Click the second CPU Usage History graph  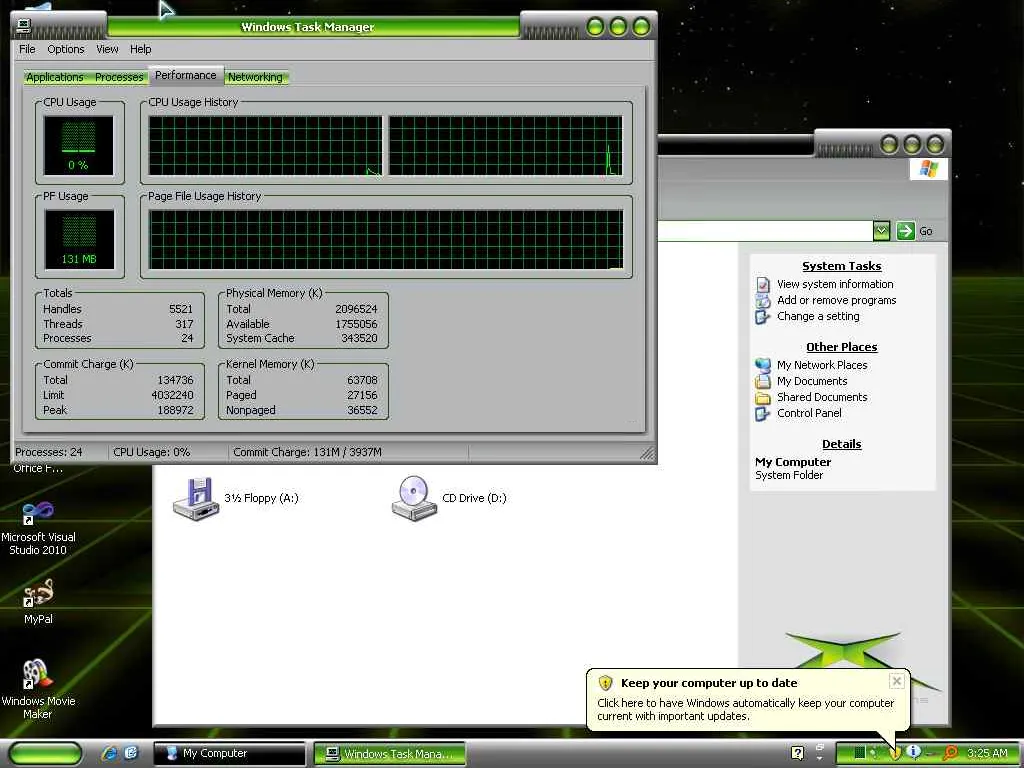click(505, 146)
